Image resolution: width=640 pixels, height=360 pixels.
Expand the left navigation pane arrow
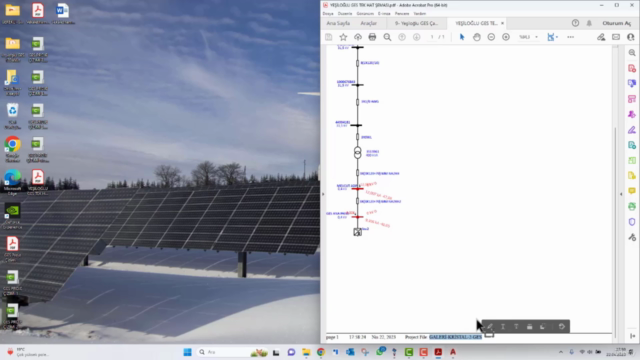323,194
